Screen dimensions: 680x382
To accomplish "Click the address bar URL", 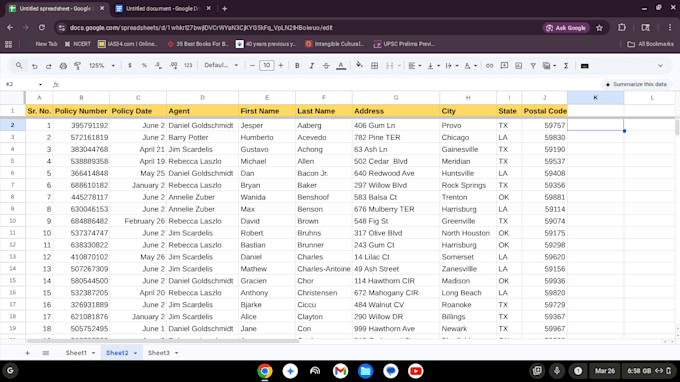I will (x=201, y=28).
